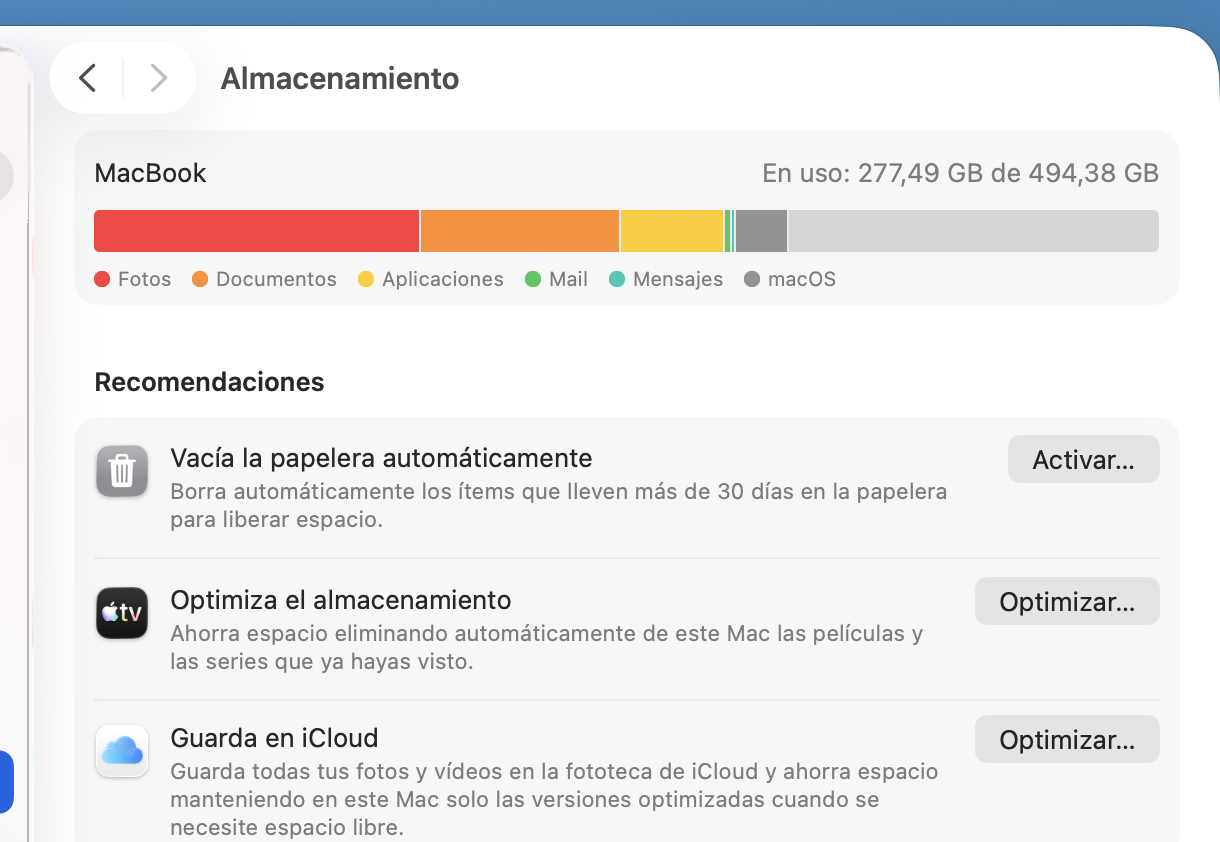The image size is (1220, 842).
Task: Click the orange Documentos legend dot
Action: coord(200,280)
